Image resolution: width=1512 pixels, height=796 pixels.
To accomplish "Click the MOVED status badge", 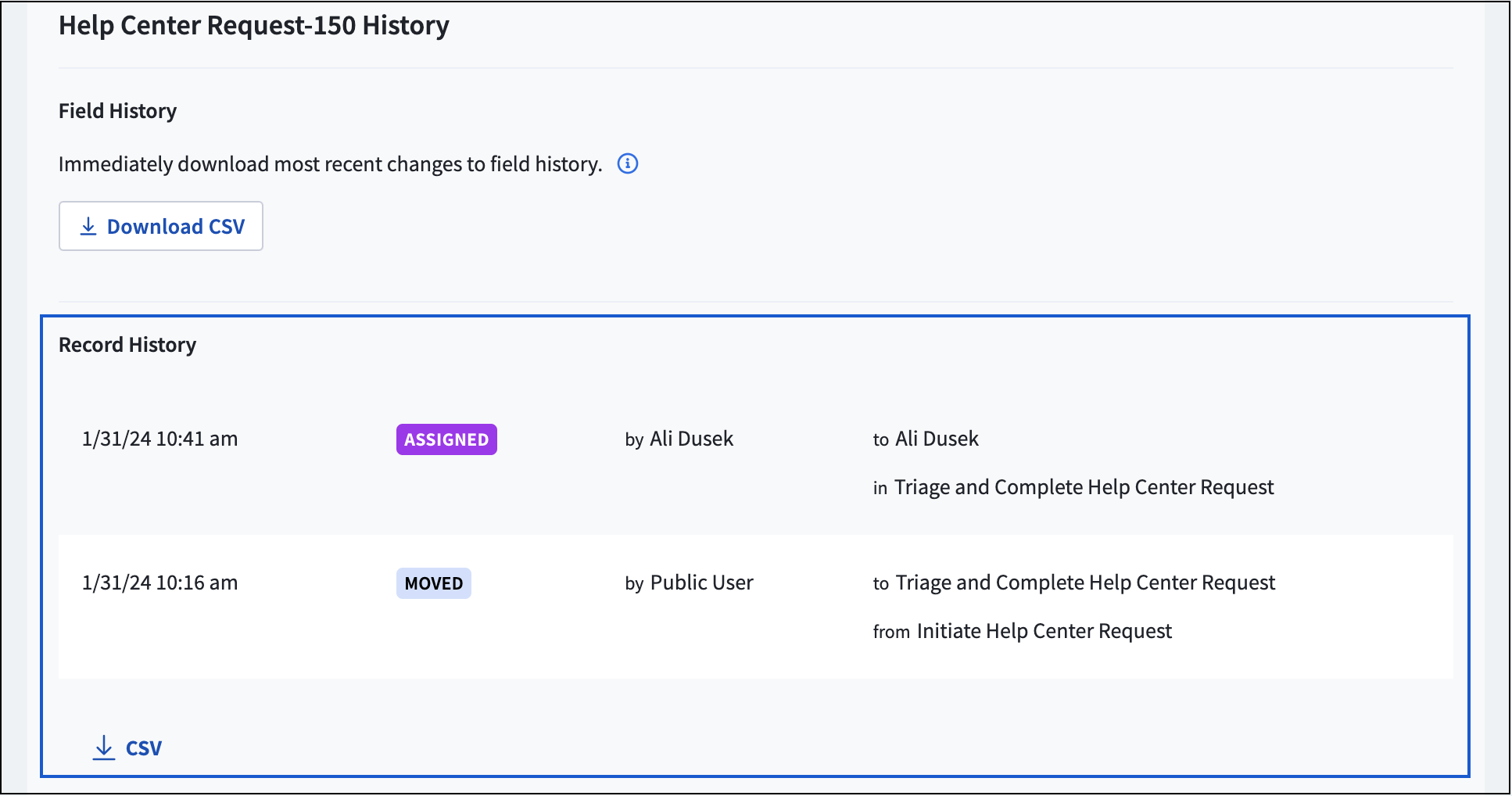I will [434, 583].
